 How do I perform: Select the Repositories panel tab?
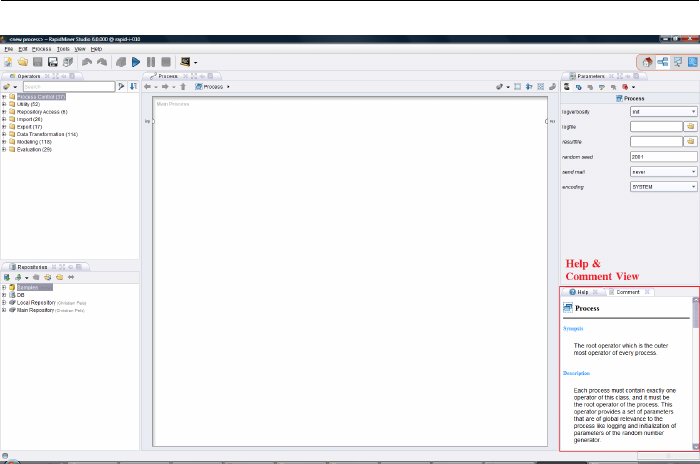point(32,267)
